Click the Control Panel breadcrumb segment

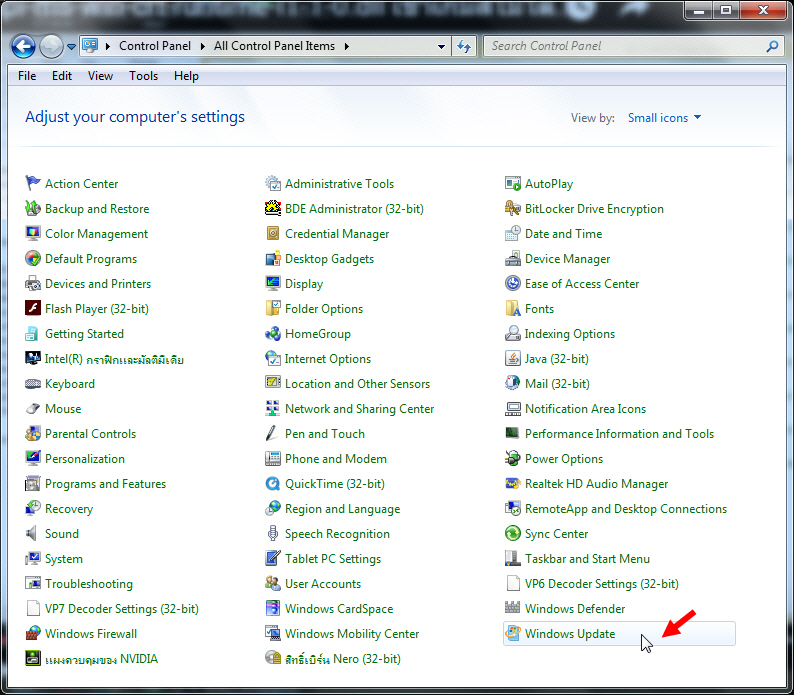(155, 46)
